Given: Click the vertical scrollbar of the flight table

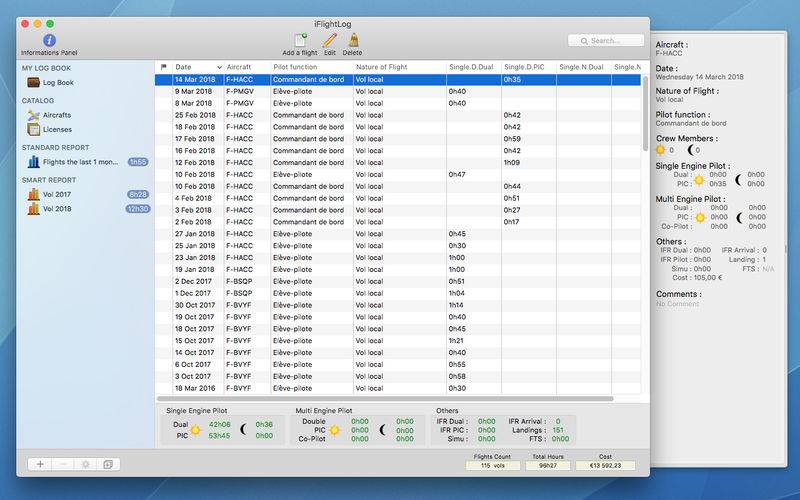Looking at the screenshot, I should pyautogui.click(x=645, y=115).
